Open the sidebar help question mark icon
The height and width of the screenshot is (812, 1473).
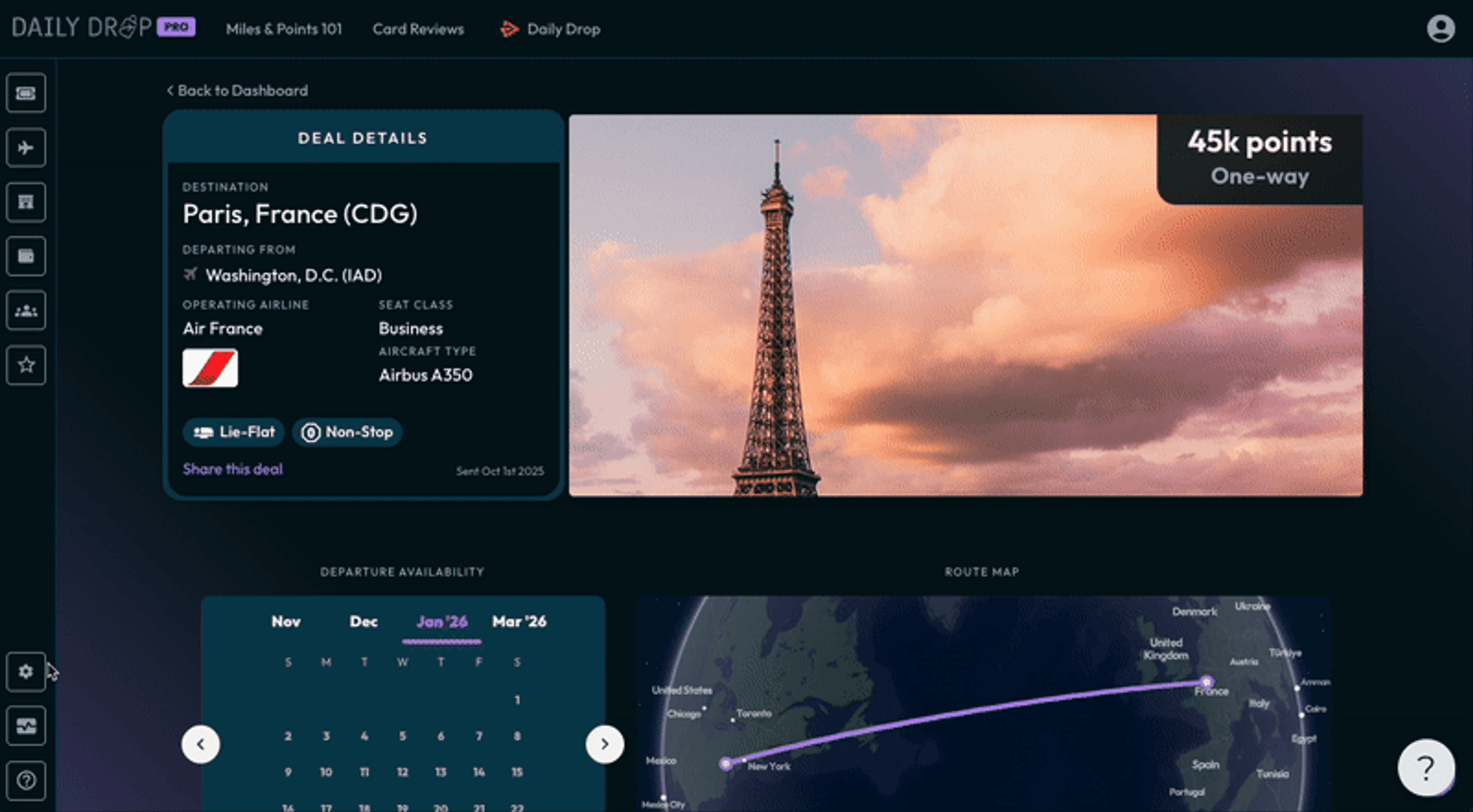point(26,780)
